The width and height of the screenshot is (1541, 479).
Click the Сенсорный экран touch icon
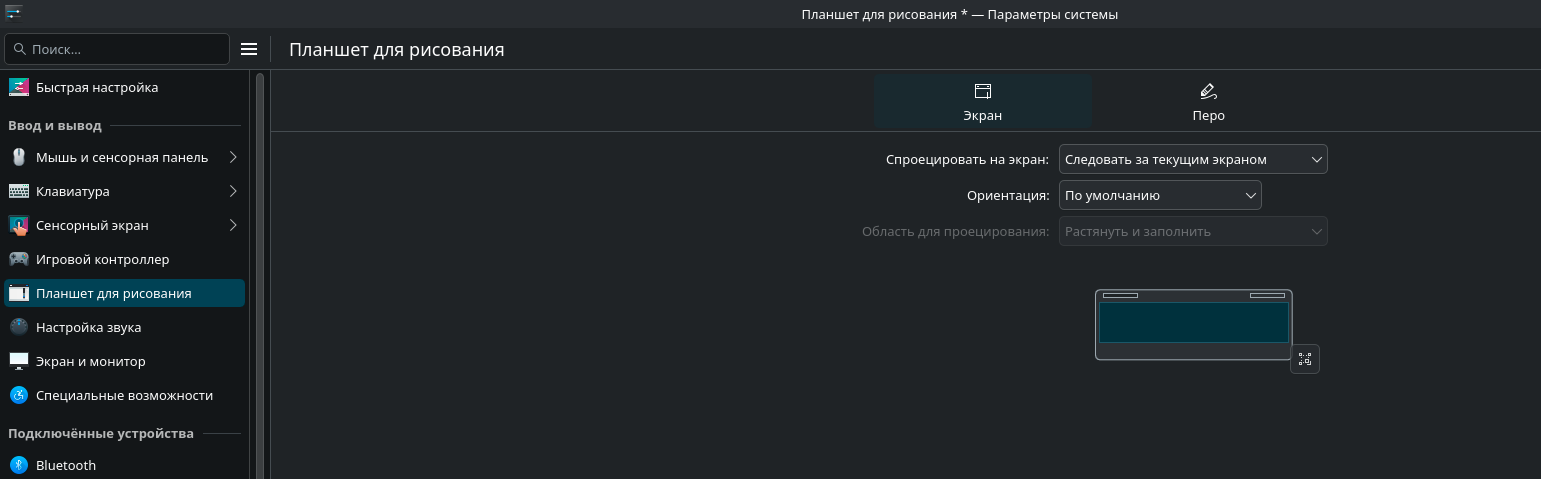click(19, 225)
